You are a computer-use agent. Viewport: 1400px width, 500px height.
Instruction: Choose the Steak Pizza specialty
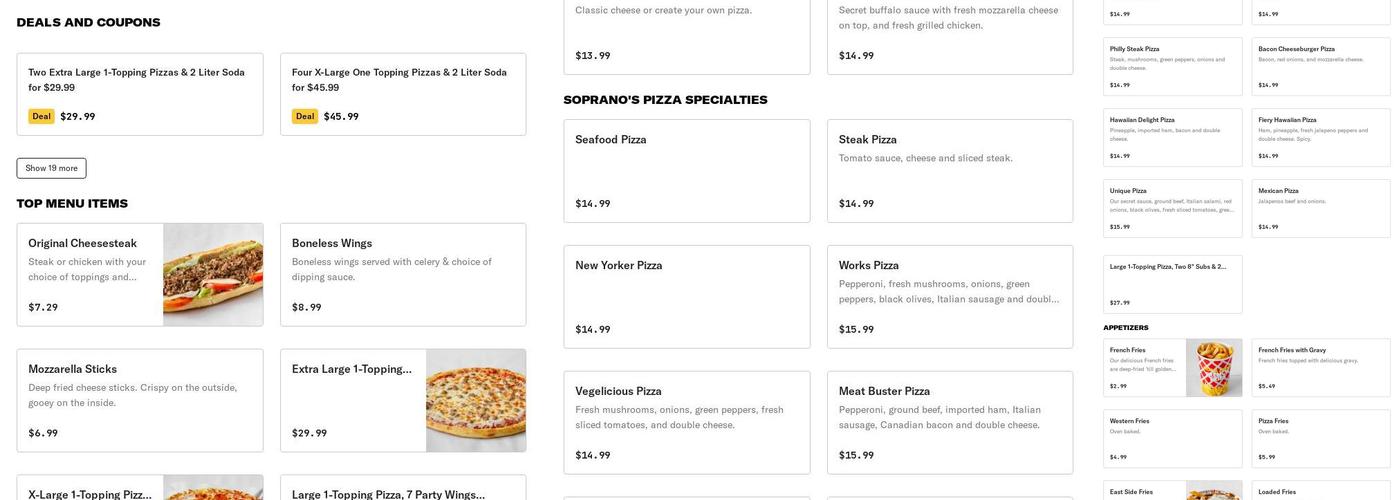[950, 171]
